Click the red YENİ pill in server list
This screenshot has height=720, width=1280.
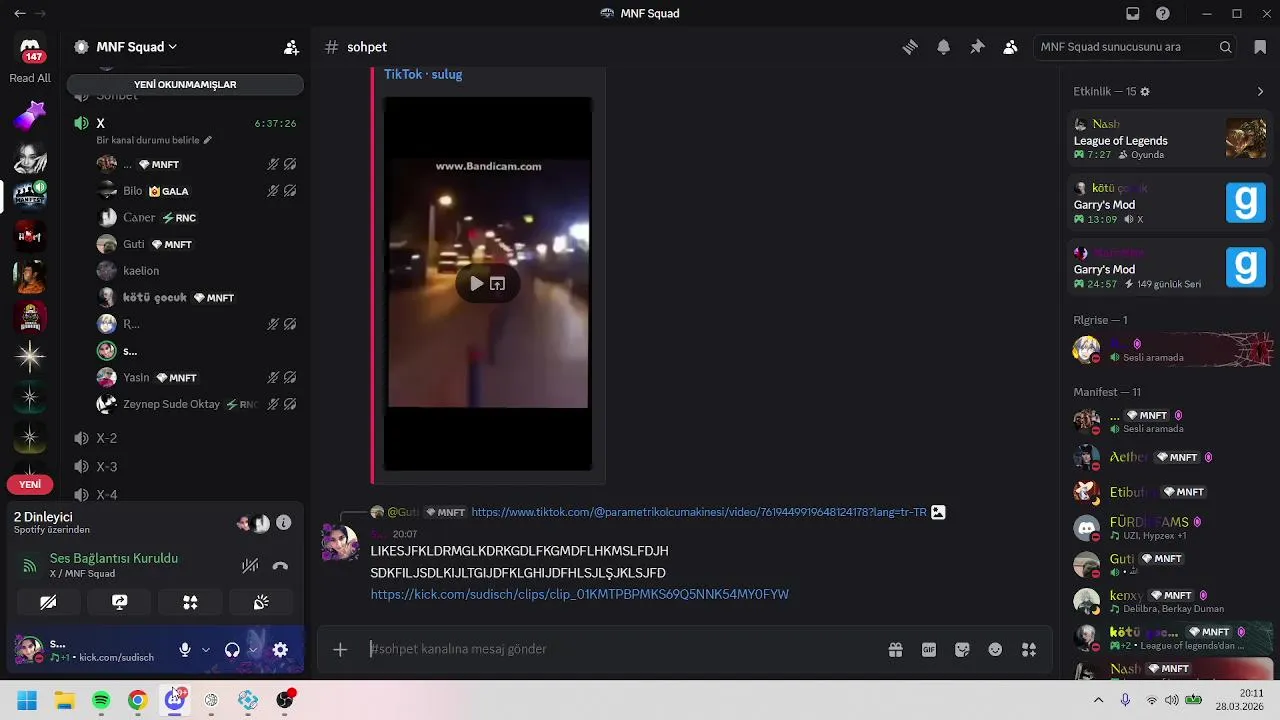(30, 484)
